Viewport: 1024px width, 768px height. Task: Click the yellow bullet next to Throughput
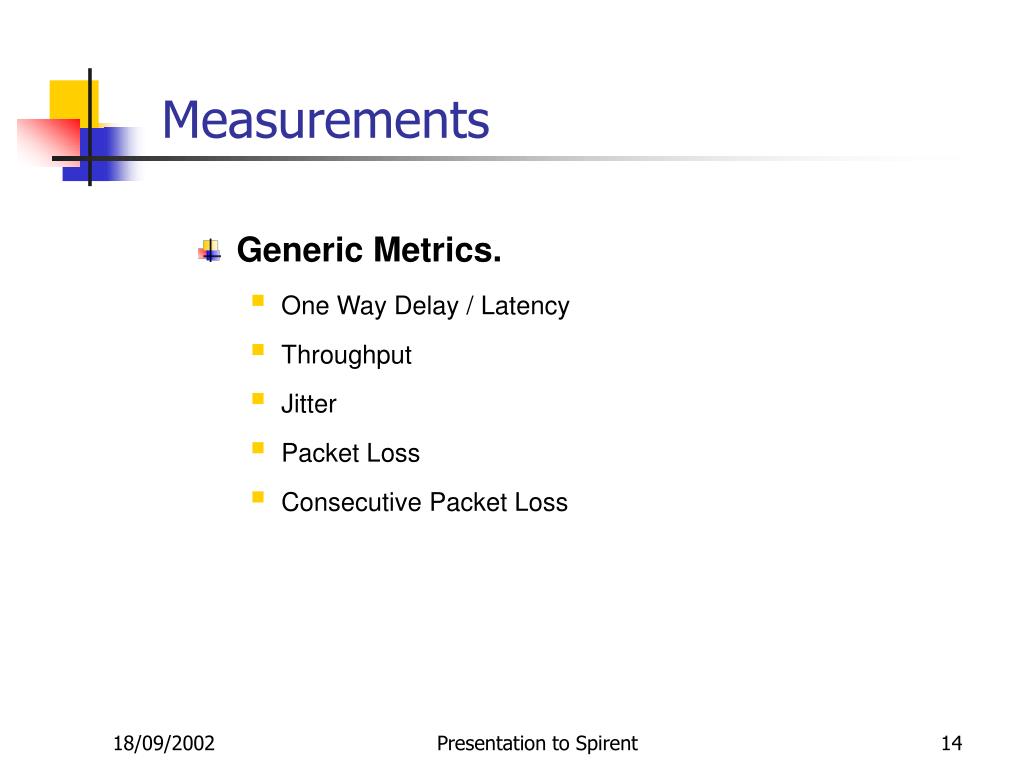[x=258, y=350]
